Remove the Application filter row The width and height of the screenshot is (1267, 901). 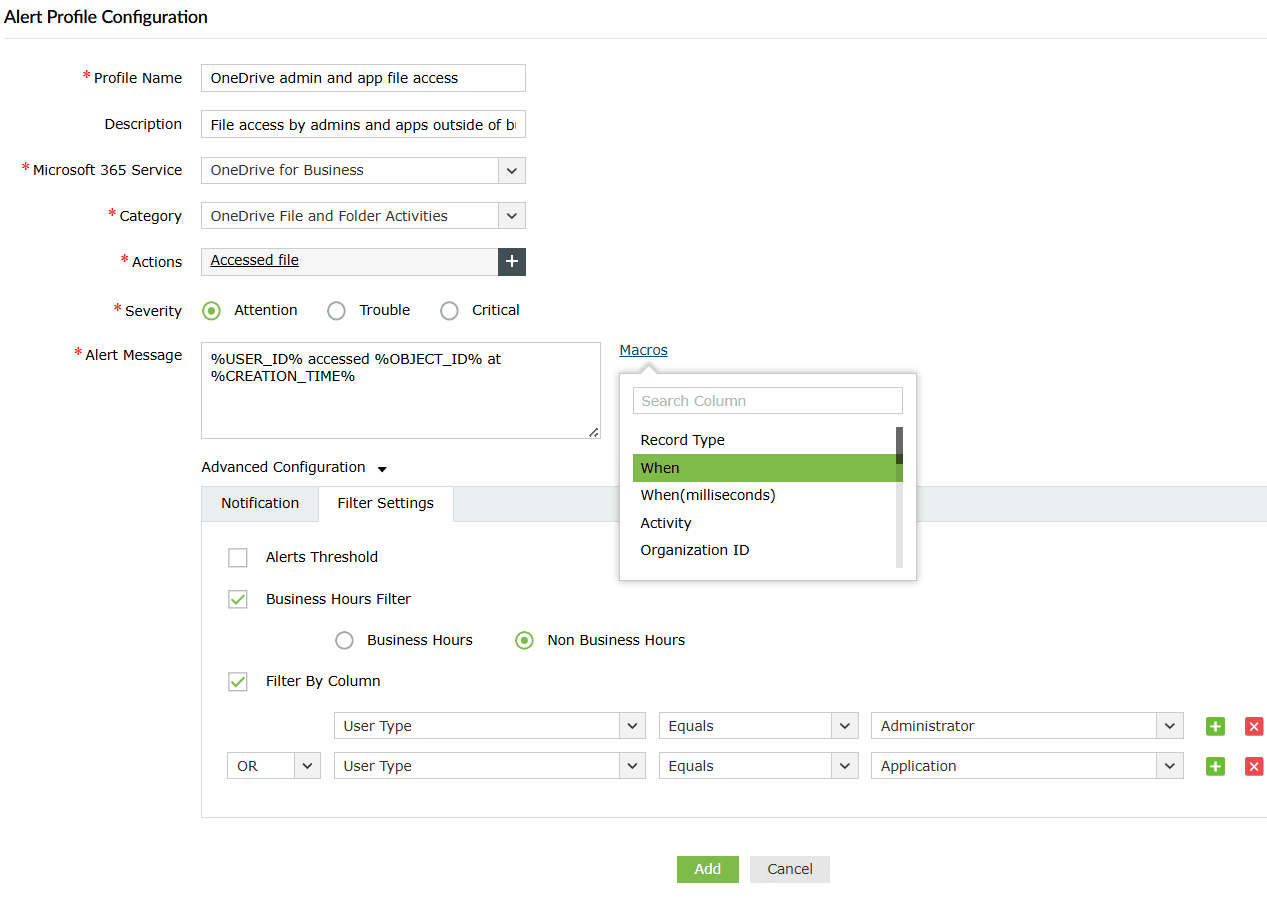pos(1254,767)
